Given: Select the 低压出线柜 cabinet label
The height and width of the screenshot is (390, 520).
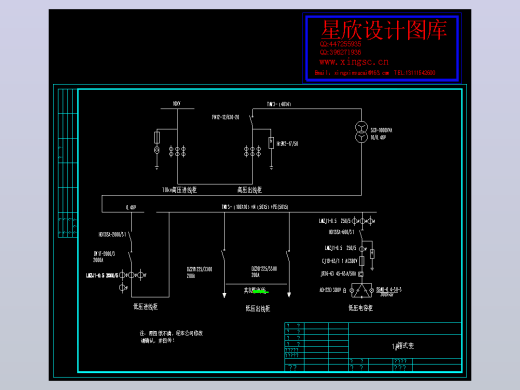Looking at the screenshot, I should (x=258, y=309).
